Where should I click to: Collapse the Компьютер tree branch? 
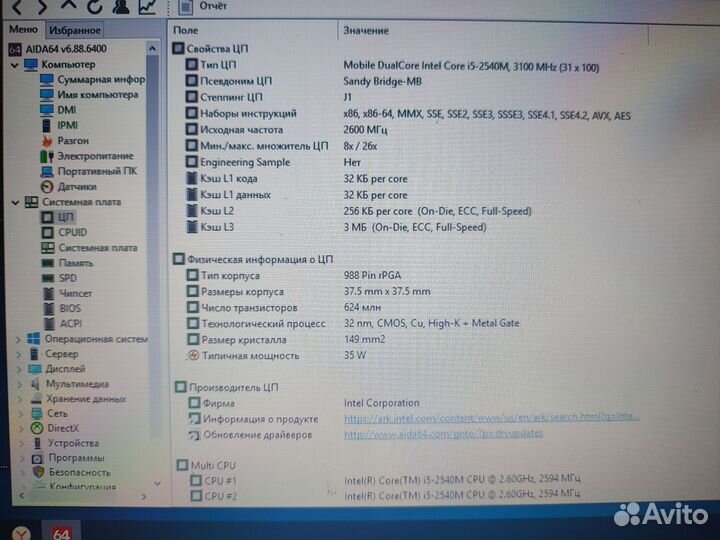pos(15,65)
